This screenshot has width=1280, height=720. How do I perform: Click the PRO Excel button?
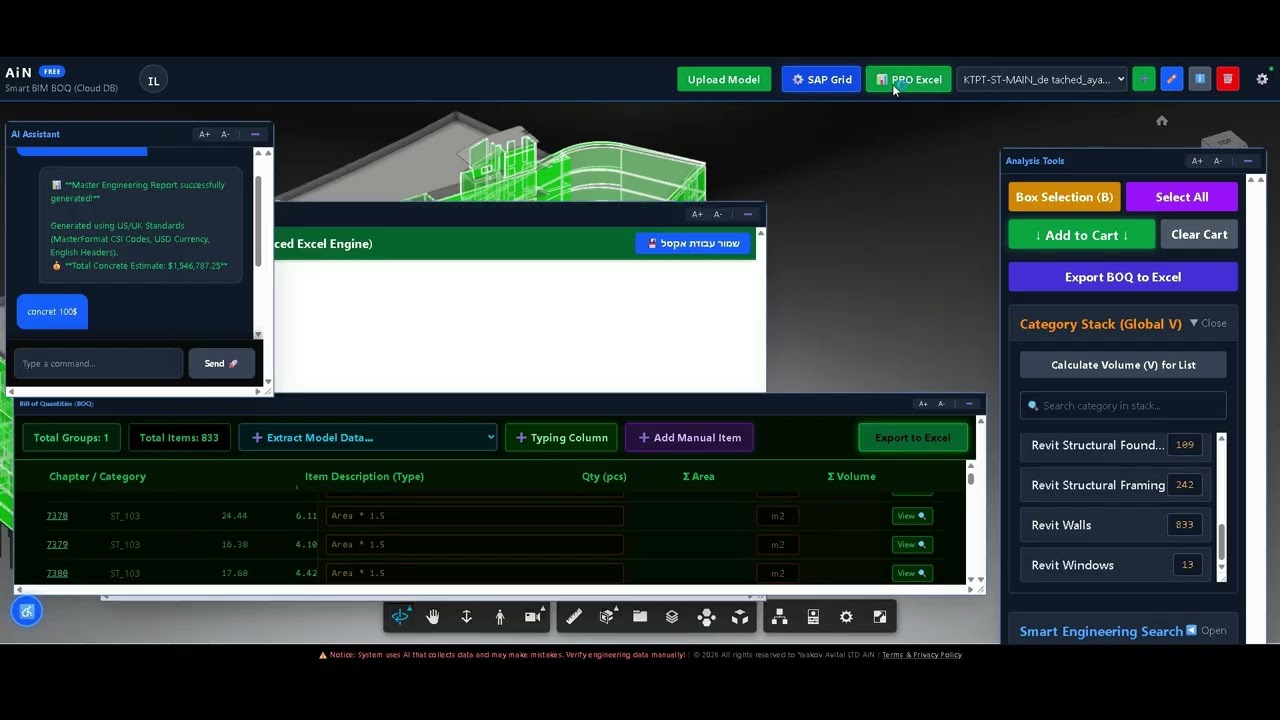(909, 79)
